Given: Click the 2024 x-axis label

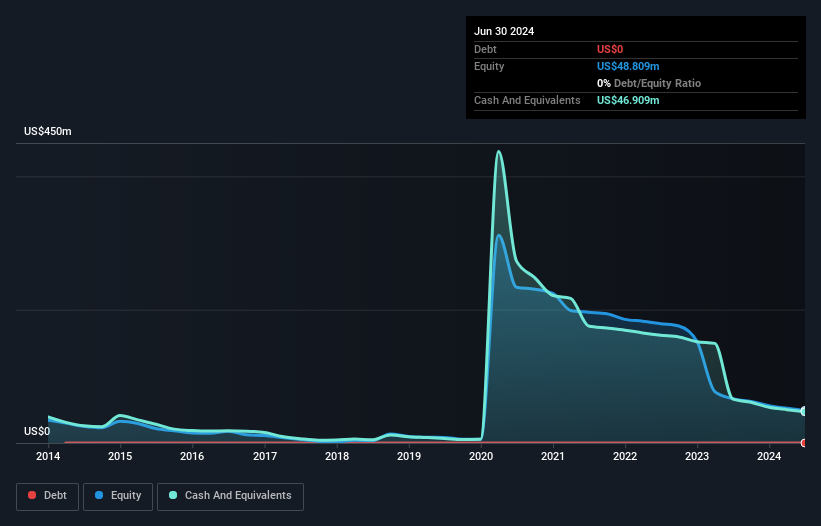Looking at the screenshot, I should tap(769, 456).
